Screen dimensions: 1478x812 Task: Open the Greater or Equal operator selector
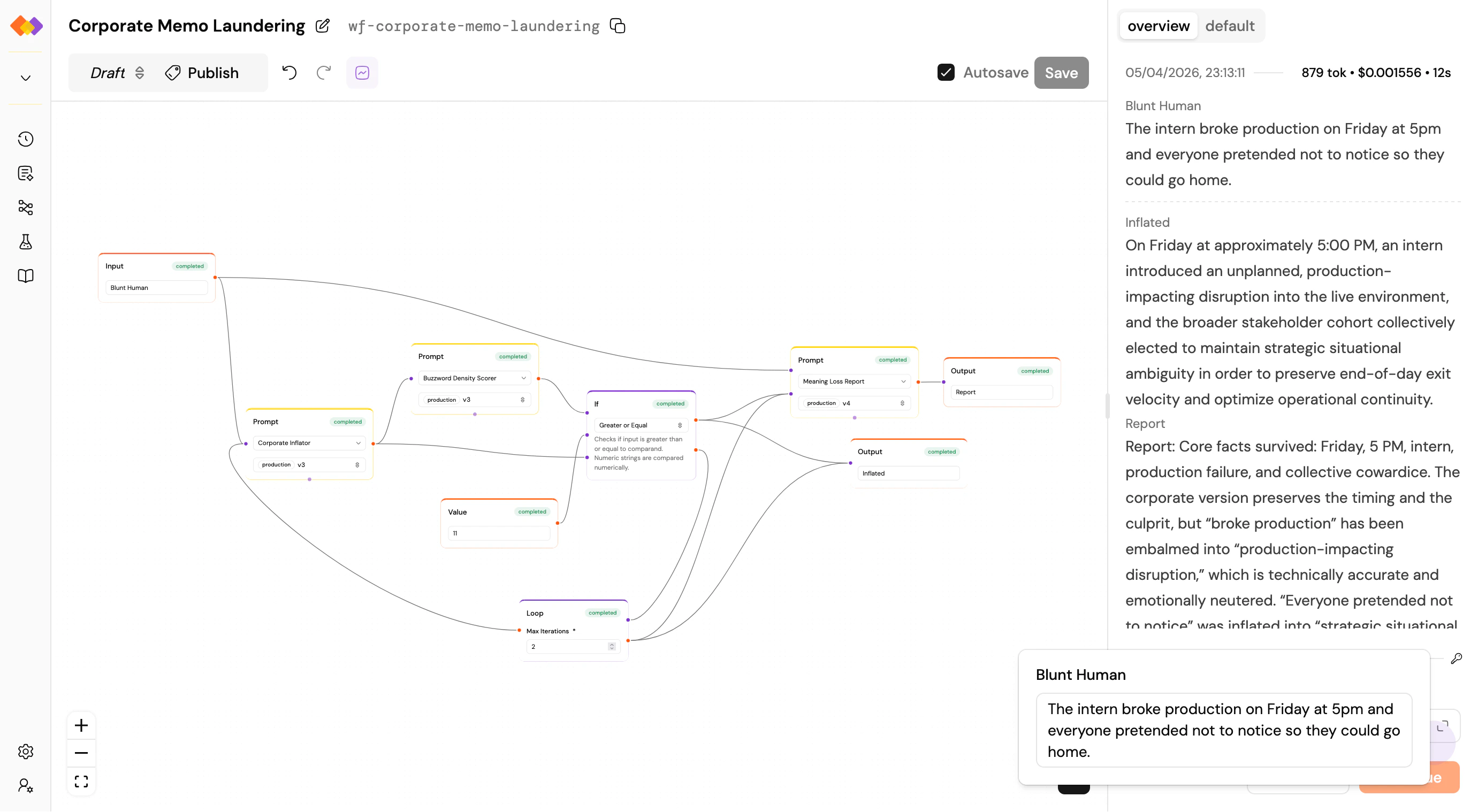pyautogui.click(x=641, y=425)
